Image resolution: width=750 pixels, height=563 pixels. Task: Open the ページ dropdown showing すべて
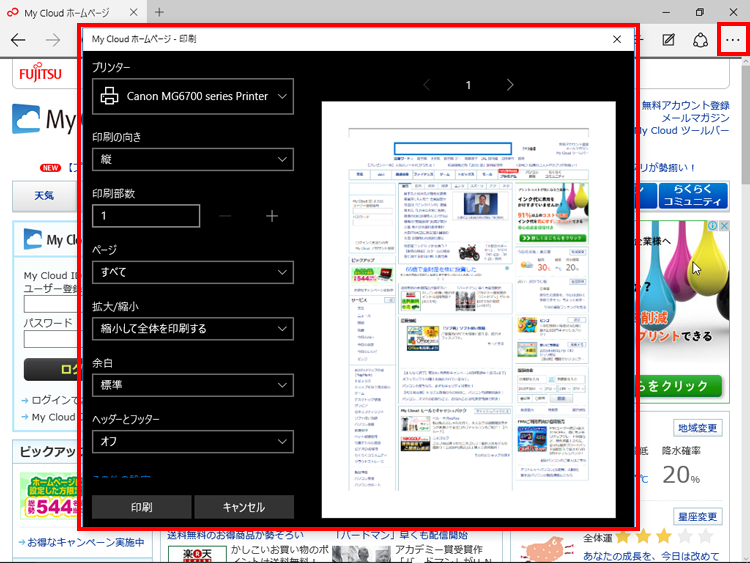click(192, 272)
